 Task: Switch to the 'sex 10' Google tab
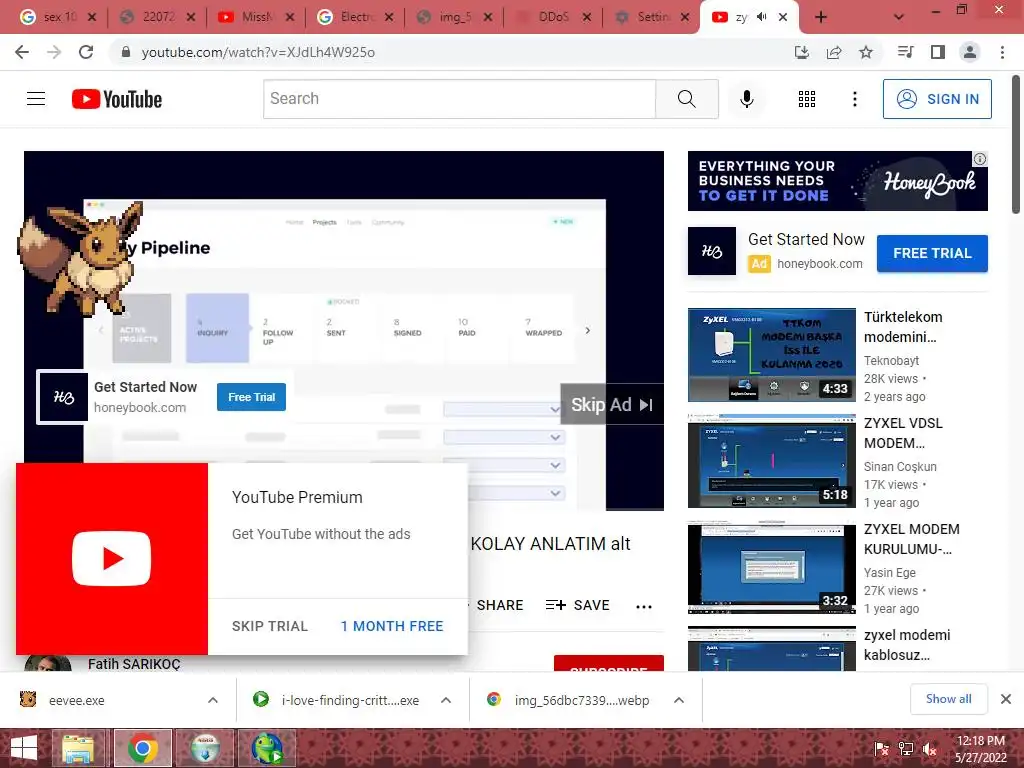pyautogui.click(x=58, y=17)
